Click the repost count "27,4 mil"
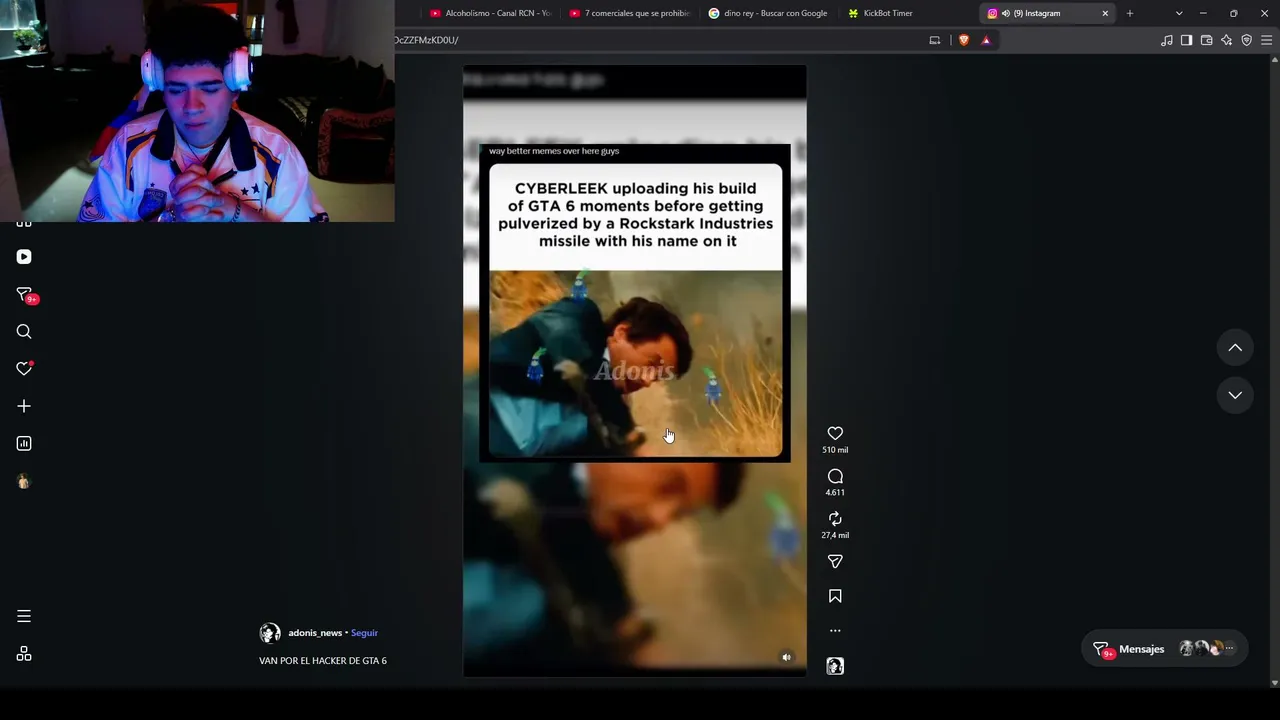 [x=835, y=535]
